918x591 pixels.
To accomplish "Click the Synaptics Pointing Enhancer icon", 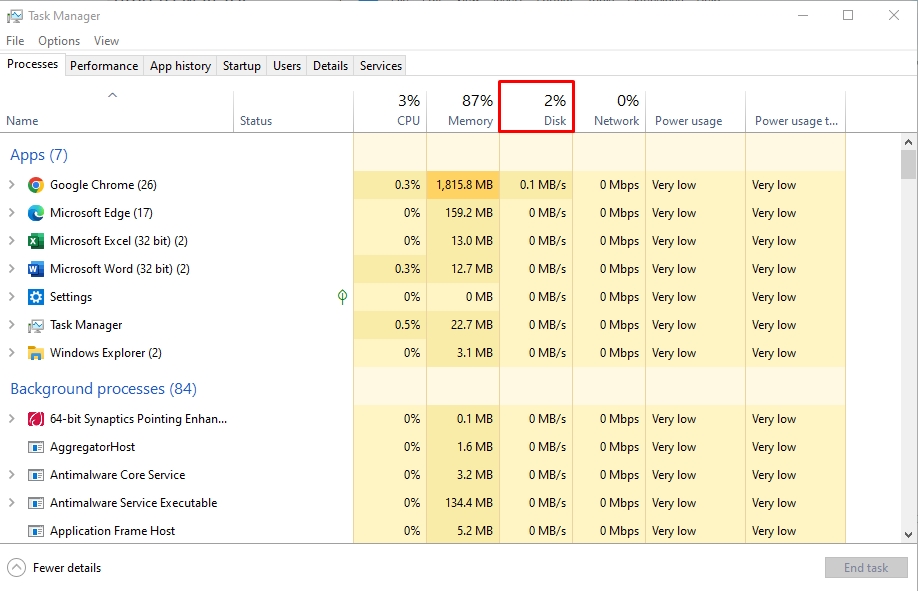I will click(36, 419).
